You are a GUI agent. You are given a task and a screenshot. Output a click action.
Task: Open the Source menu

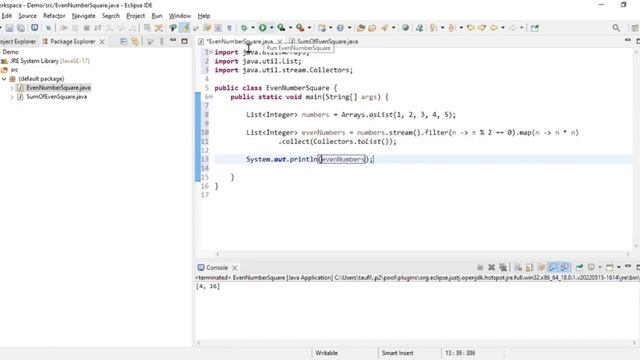27,16
